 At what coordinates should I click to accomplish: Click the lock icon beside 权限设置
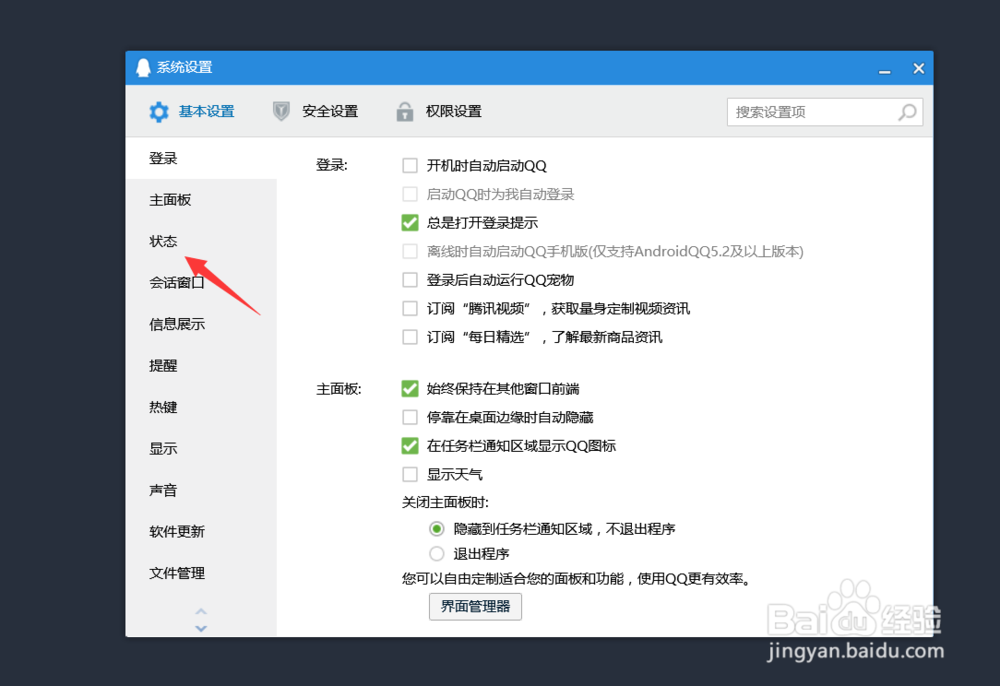405,111
